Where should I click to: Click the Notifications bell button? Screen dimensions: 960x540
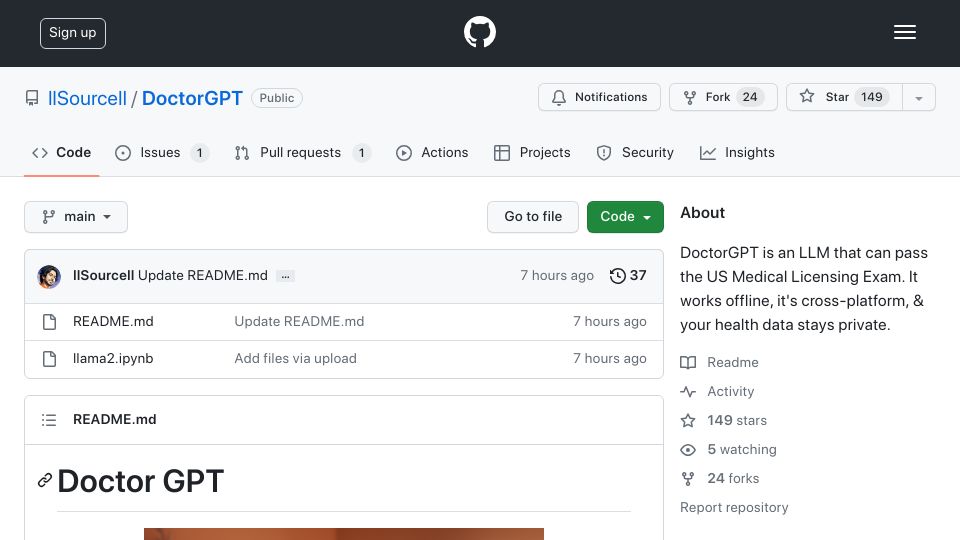coord(599,97)
